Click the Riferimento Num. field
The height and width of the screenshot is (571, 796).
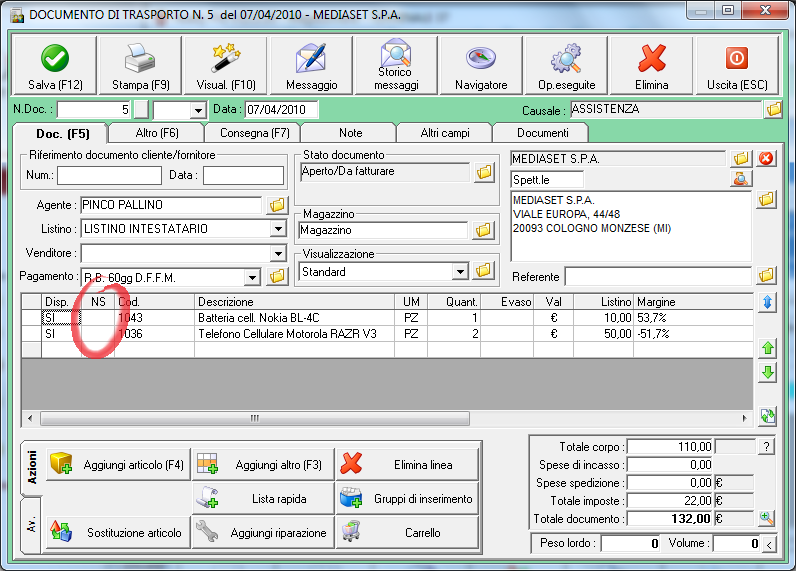pyautogui.click(x=109, y=176)
